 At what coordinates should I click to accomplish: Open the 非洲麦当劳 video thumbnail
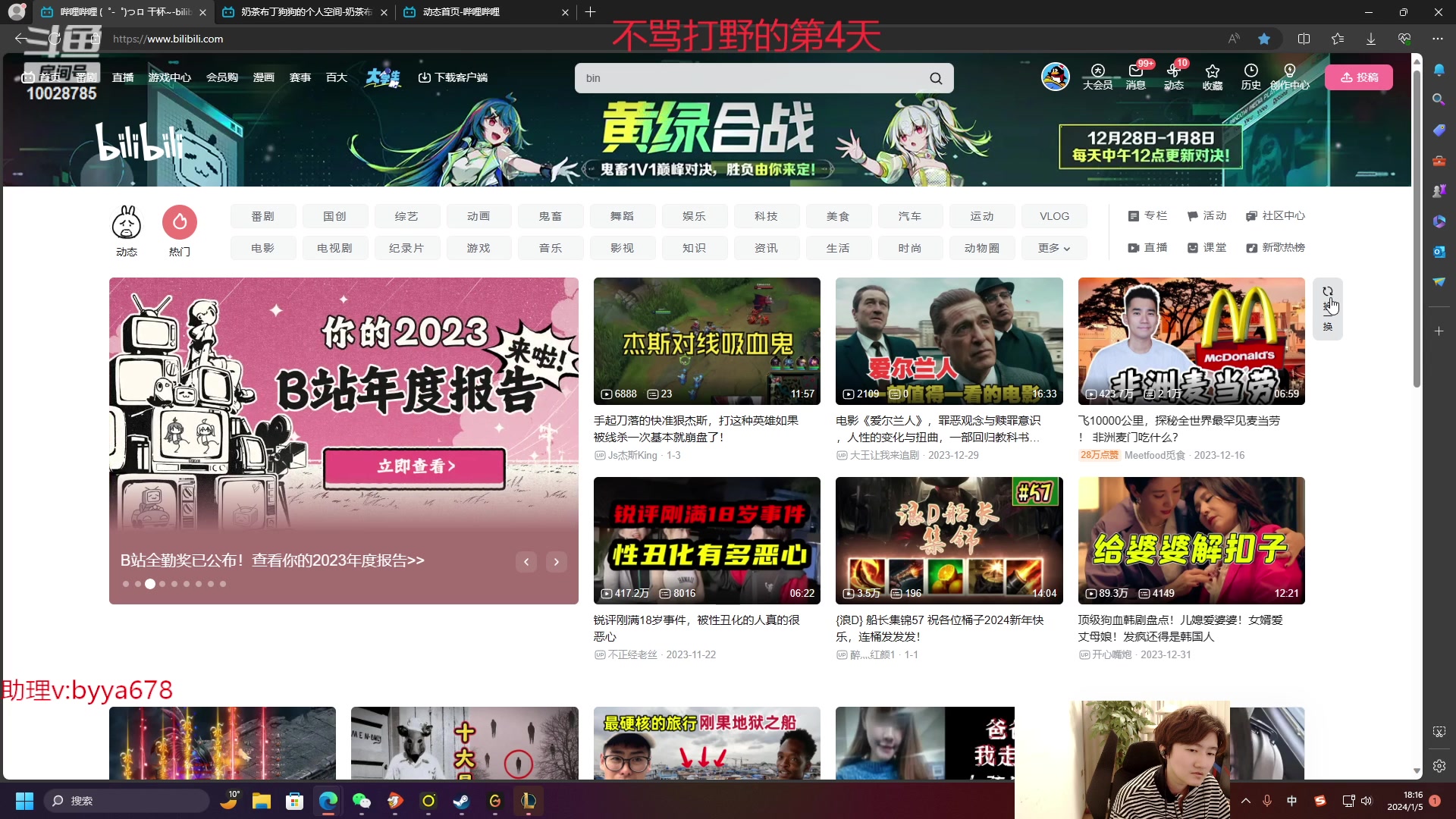click(x=1191, y=341)
